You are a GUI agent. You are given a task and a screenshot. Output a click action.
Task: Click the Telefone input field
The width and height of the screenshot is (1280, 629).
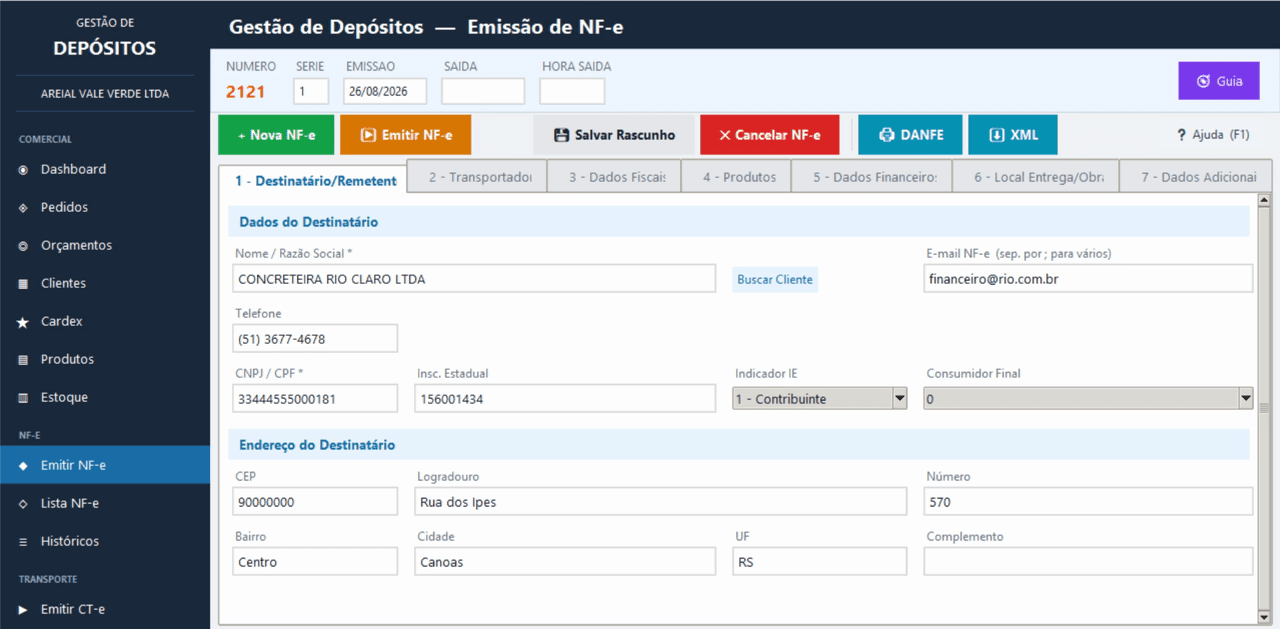315,339
